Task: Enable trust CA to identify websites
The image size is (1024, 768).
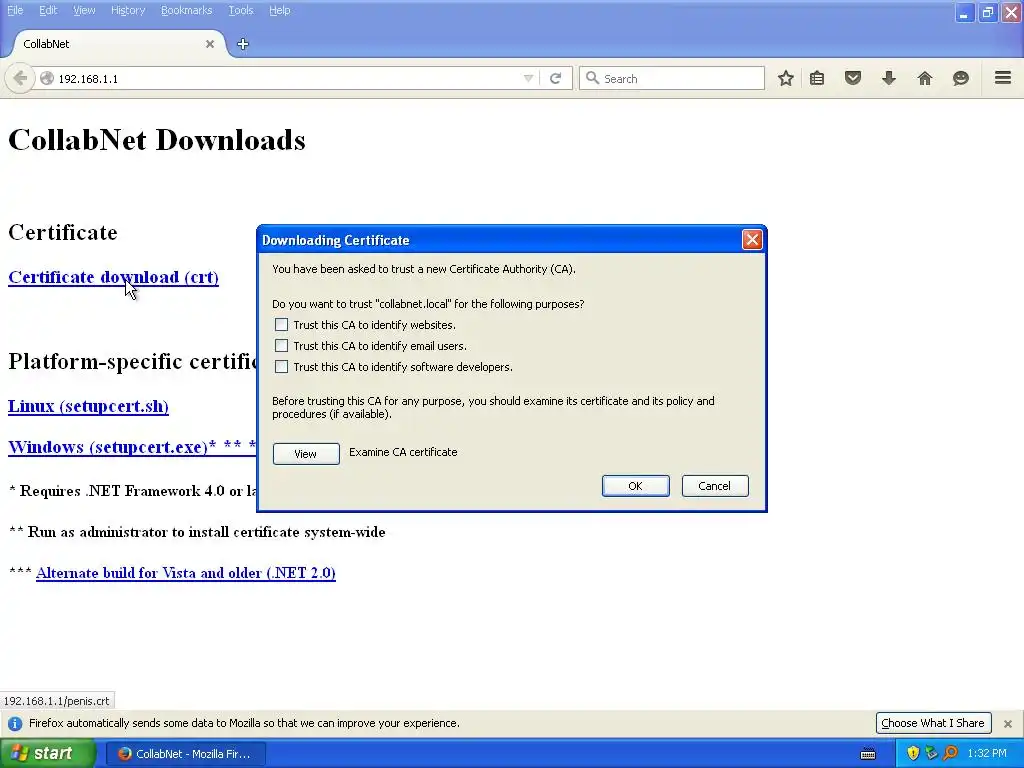Action: 281,325
